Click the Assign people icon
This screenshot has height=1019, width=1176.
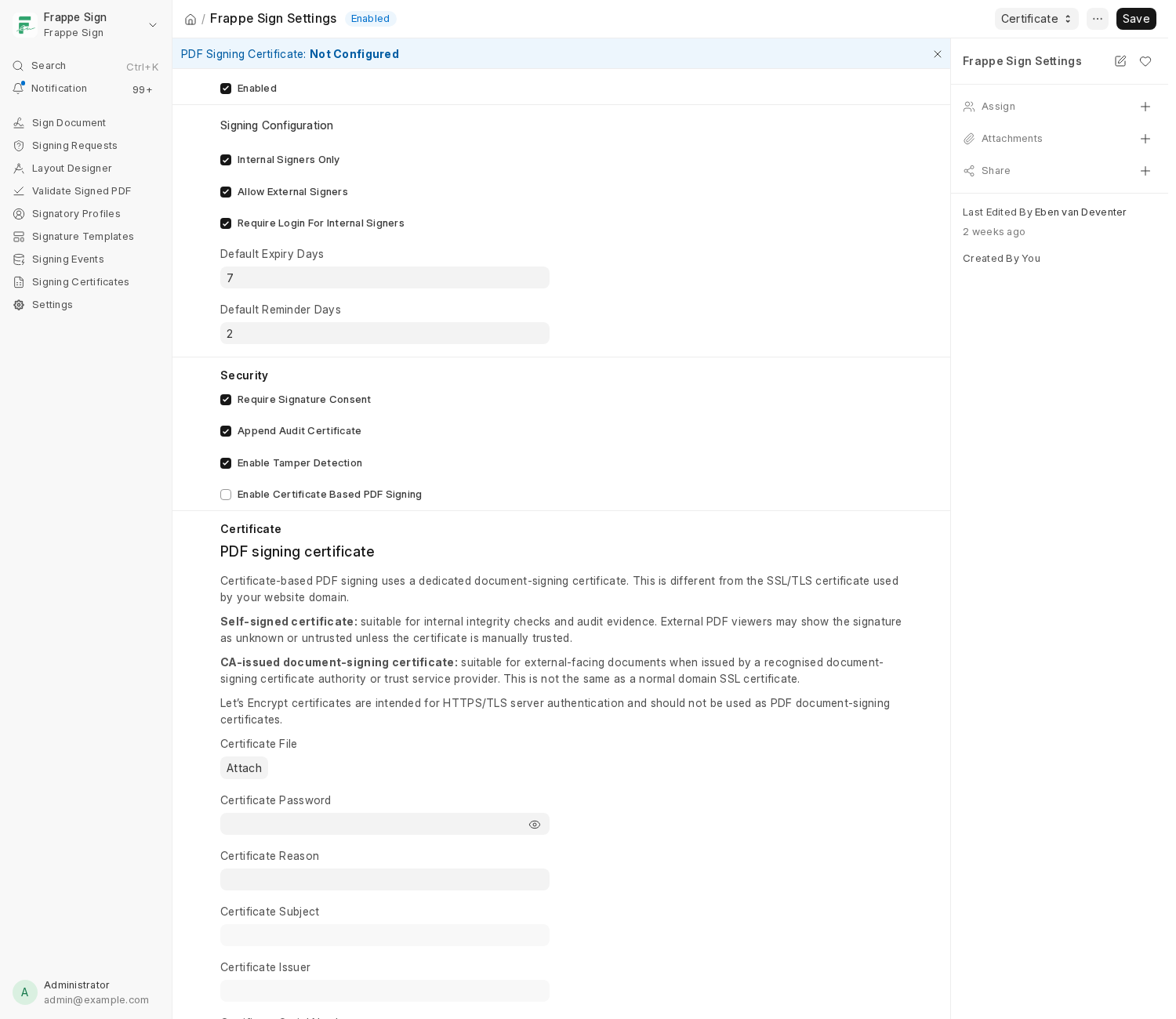point(969,107)
